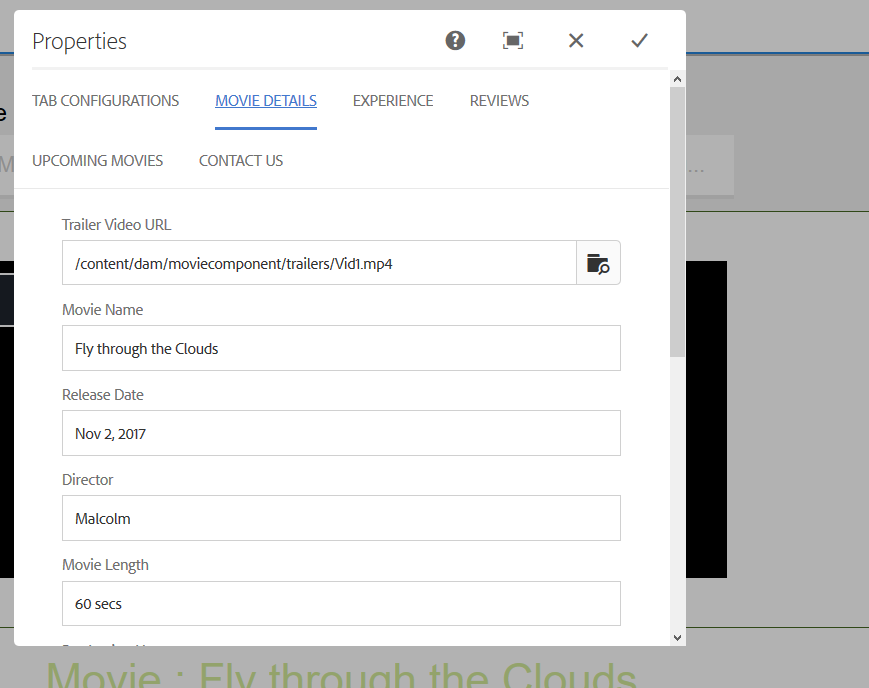Click the black video area behind the dialog
Screen dimensions: 869x688
706,420
